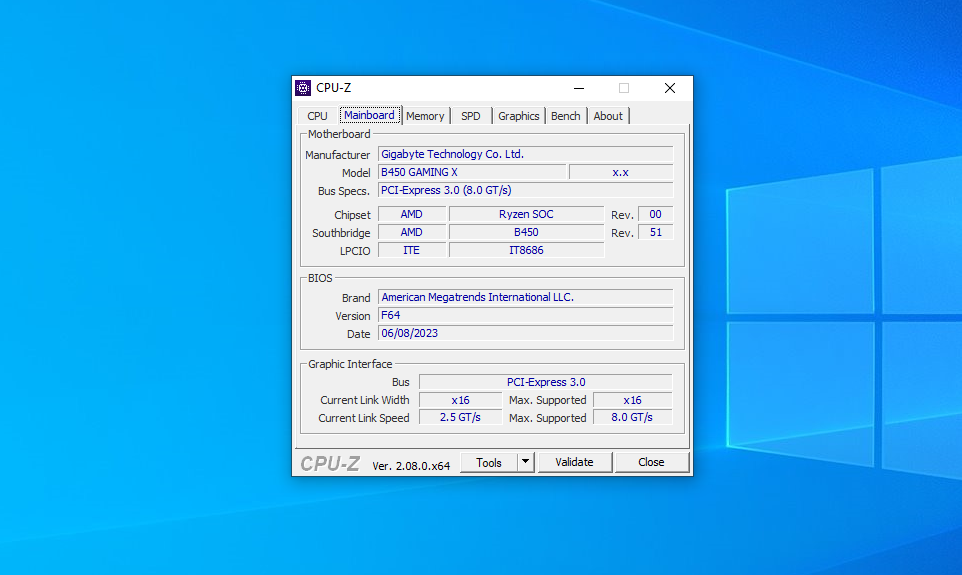
Task: Open the Memory tab
Action: pyautogui.click(x=425, y=116)
